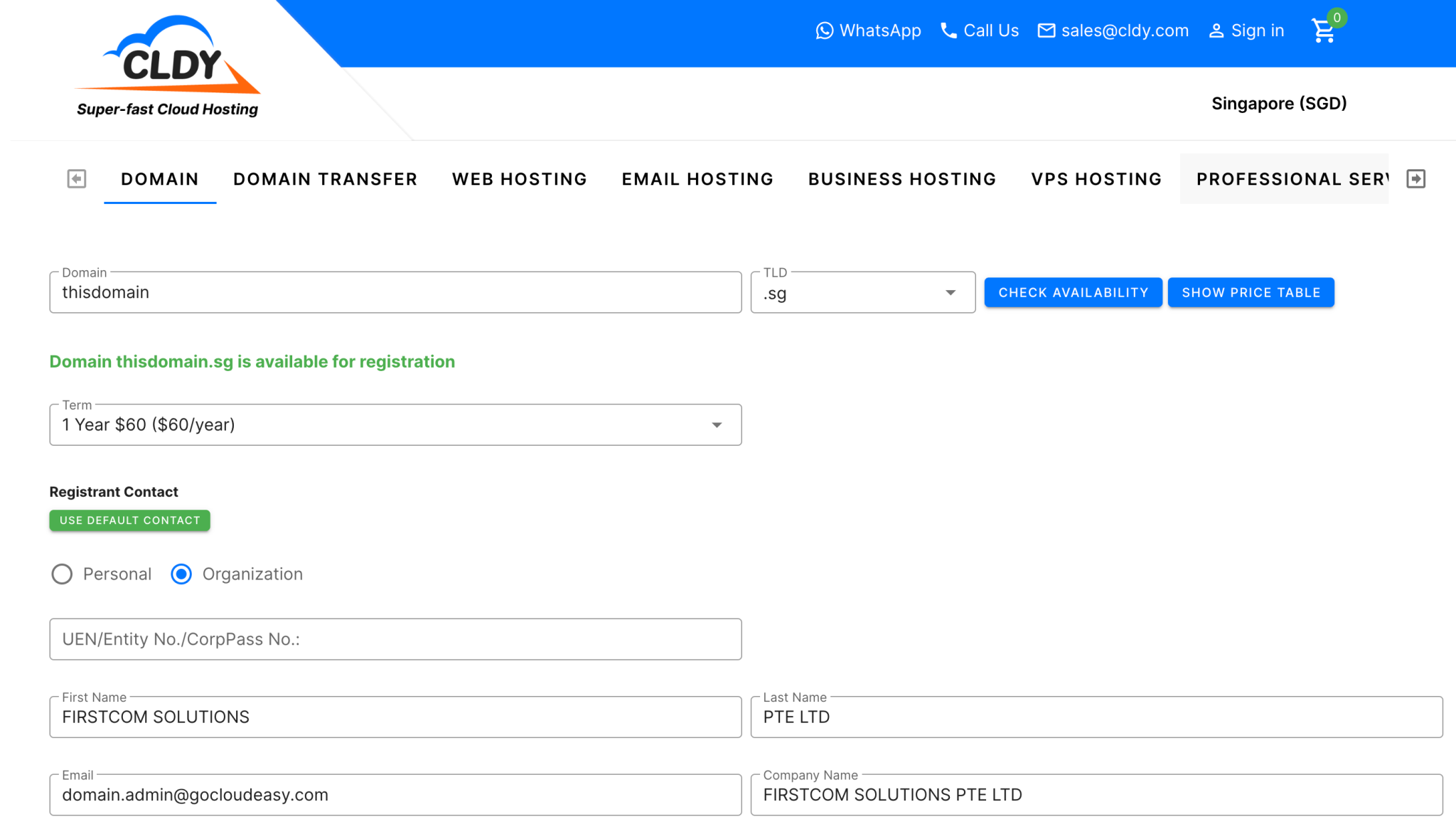Image resolution: width=1456 pixels, height=819 pixels.
Task: Expand the Singapore (SGD) currency selector
Action: click(1279, 103)
